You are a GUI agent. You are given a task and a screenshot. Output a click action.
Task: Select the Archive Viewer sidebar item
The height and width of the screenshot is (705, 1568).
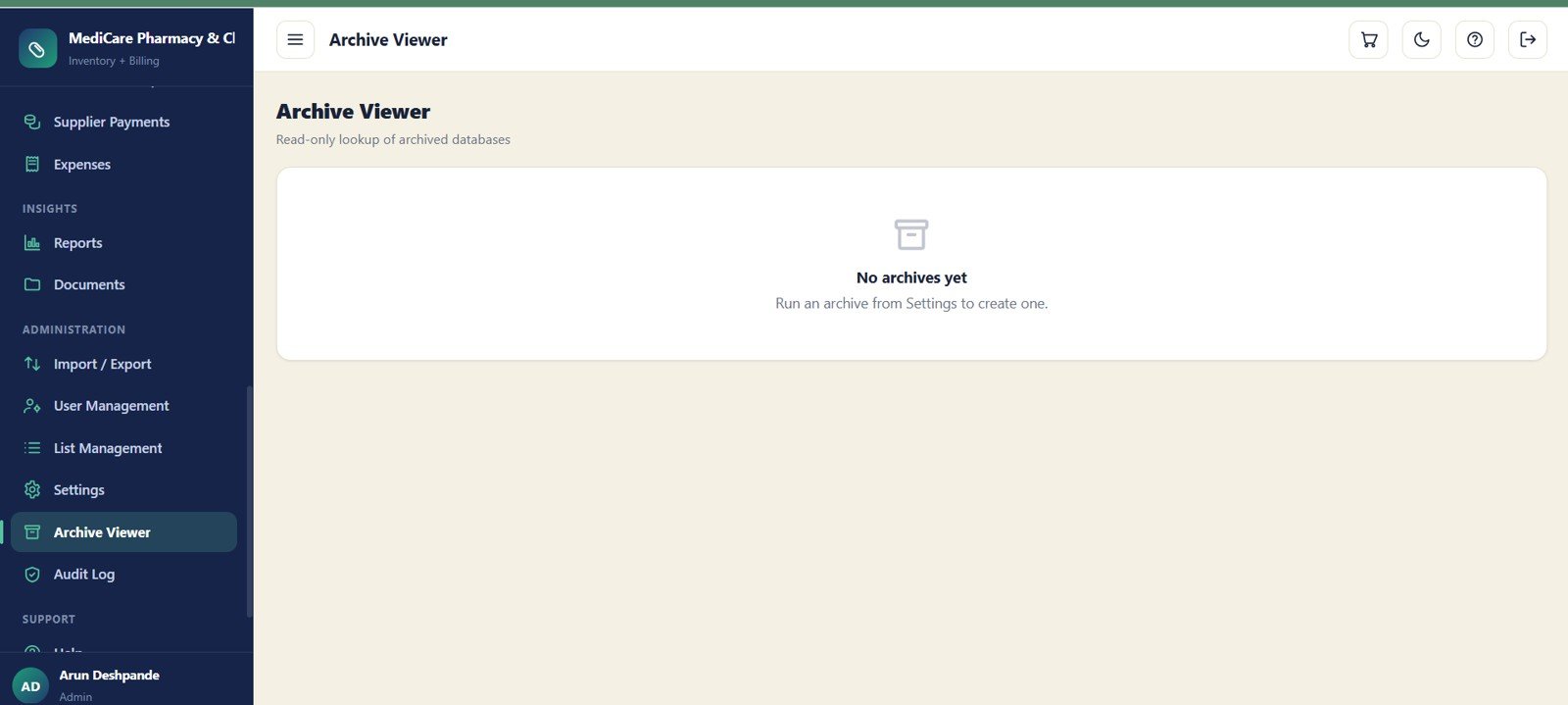click(123, 532)
